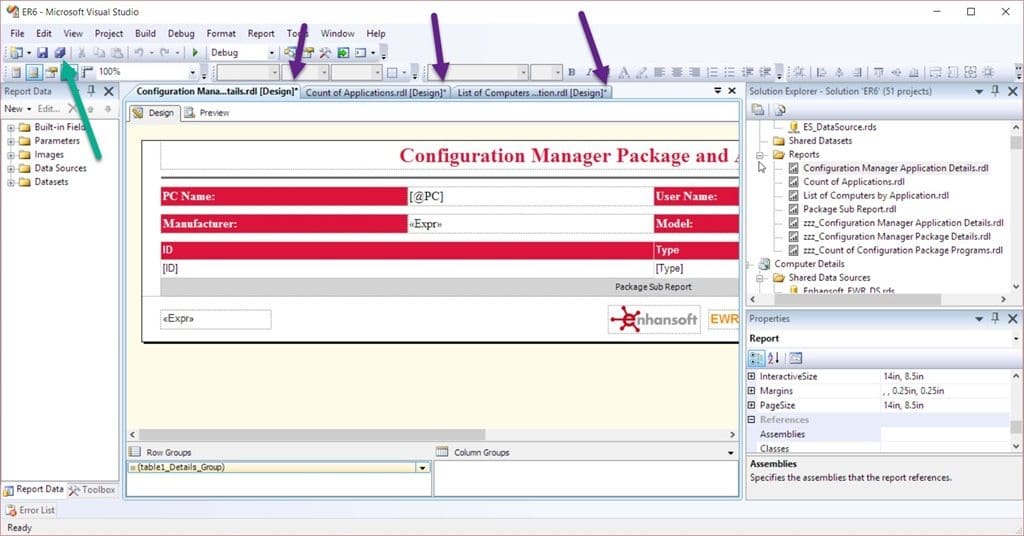Select List of Computers by Application.rdl

(875, 195)
